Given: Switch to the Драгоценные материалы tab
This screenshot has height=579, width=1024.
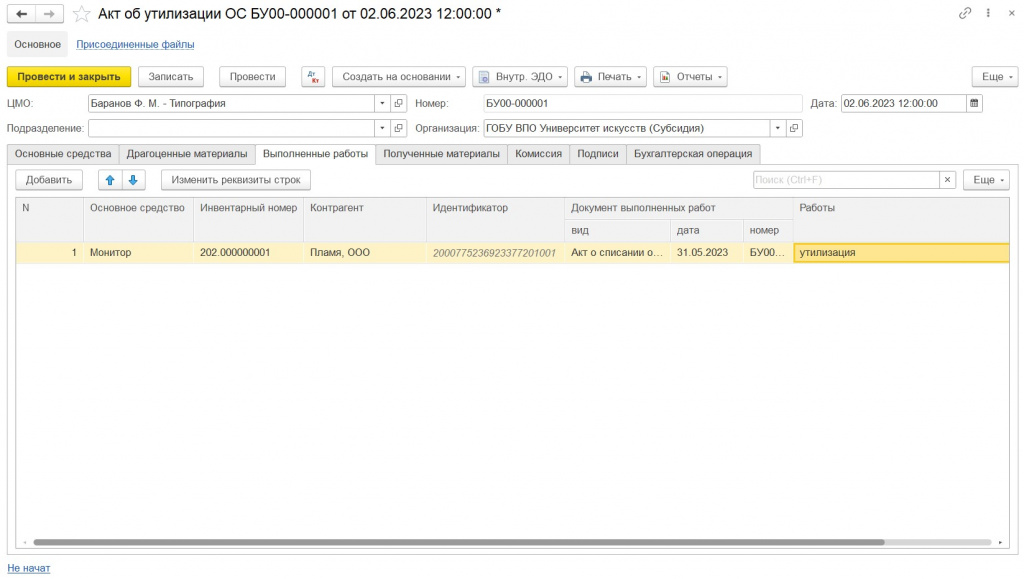Looking at the screenshot, I should click(x=187, y=154).
